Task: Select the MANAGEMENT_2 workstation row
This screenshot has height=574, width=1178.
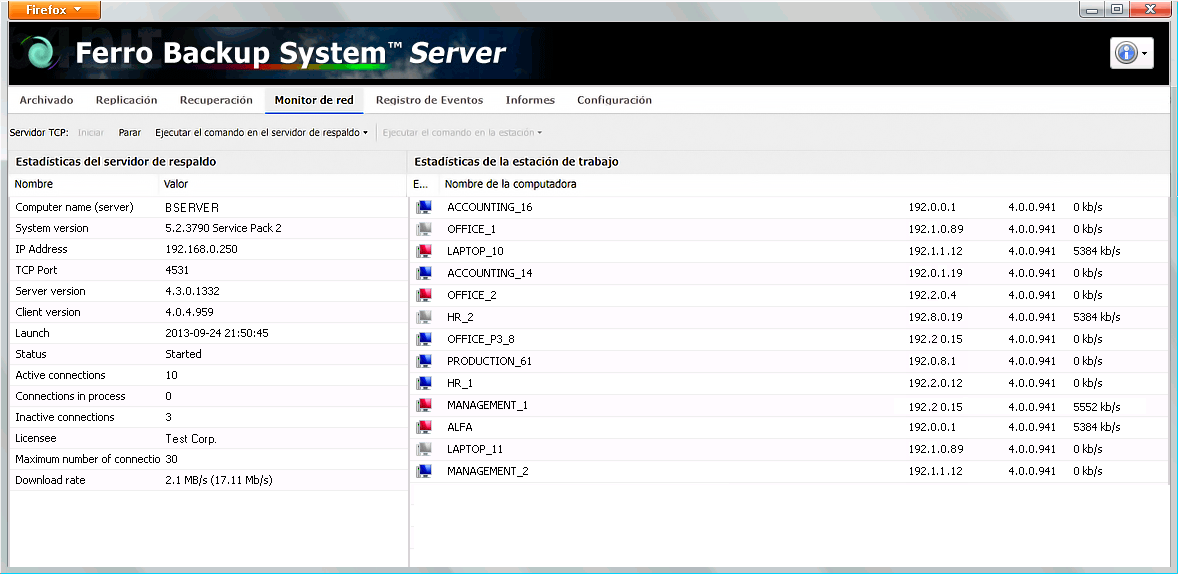Action: pos(487,471)
